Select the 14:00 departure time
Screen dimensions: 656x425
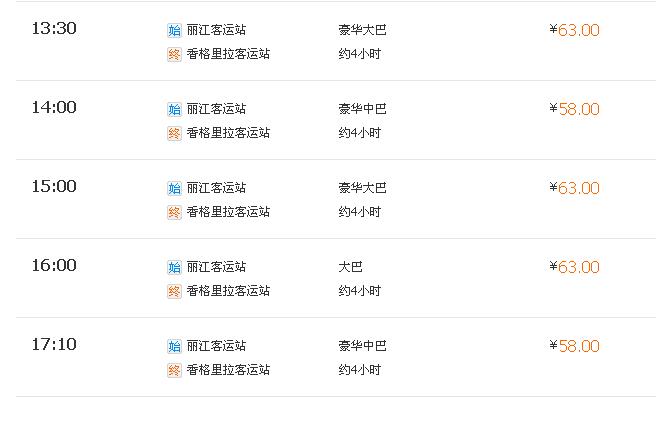54,108
